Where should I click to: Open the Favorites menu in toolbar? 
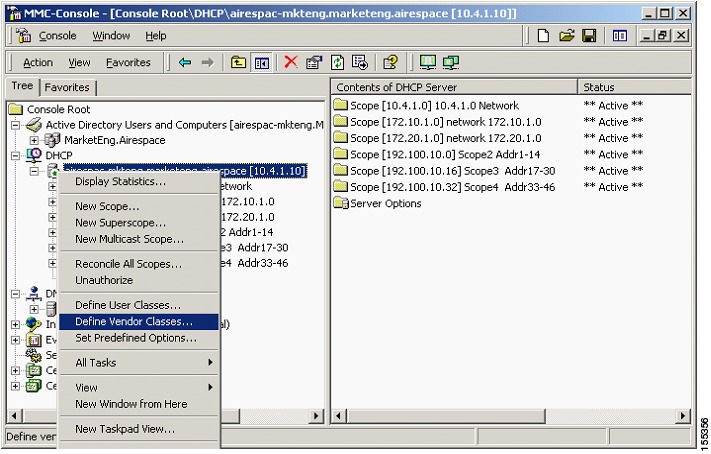pyautogui.click(x=128, y=63)
